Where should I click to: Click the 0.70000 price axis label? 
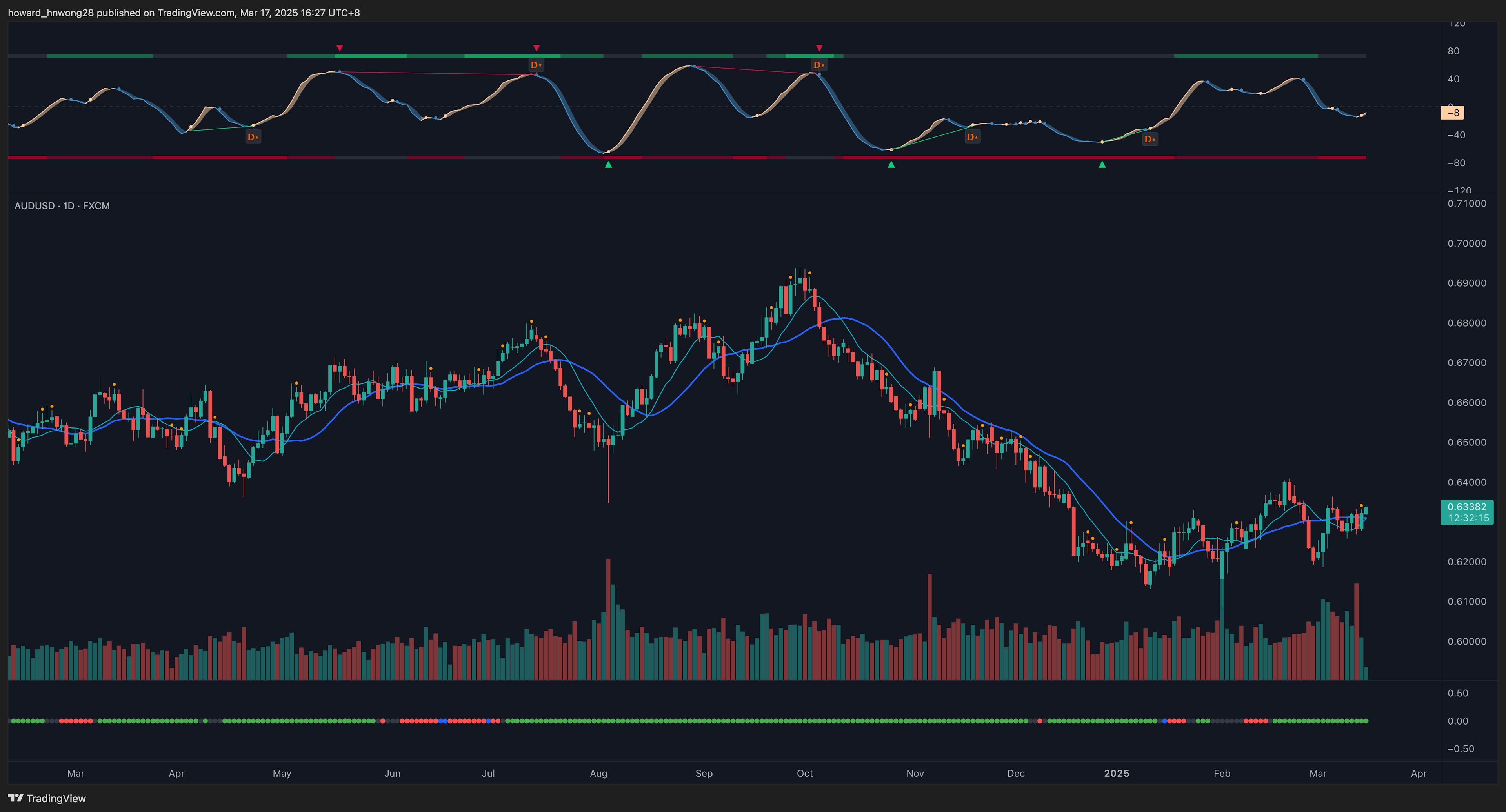(x=1467, y=243)
